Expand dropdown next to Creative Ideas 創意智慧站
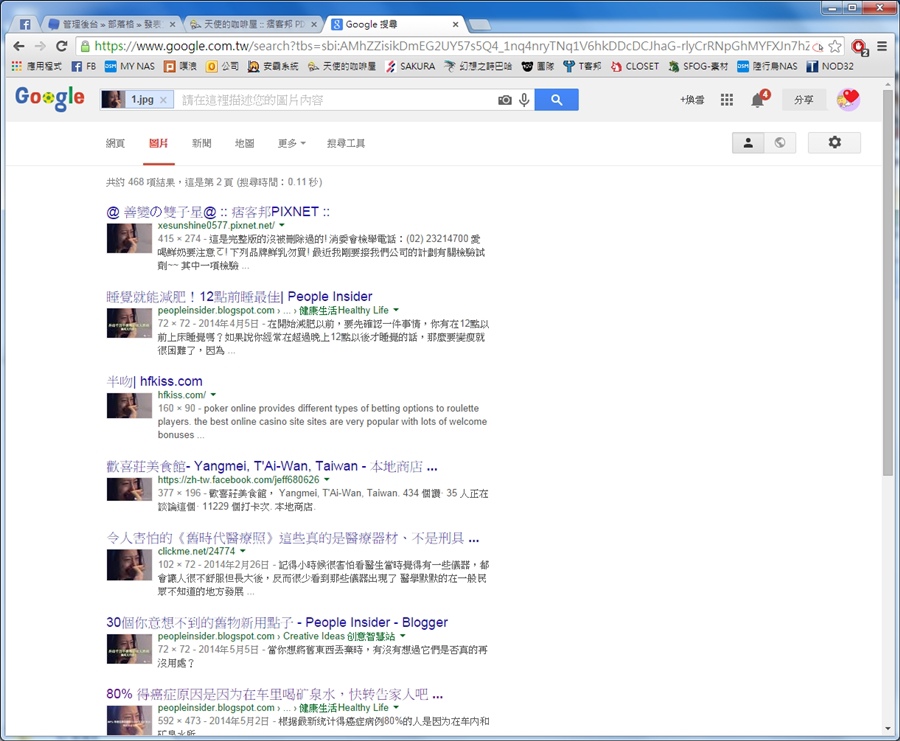Screen dimensions: 900x741 click(402, 636)
